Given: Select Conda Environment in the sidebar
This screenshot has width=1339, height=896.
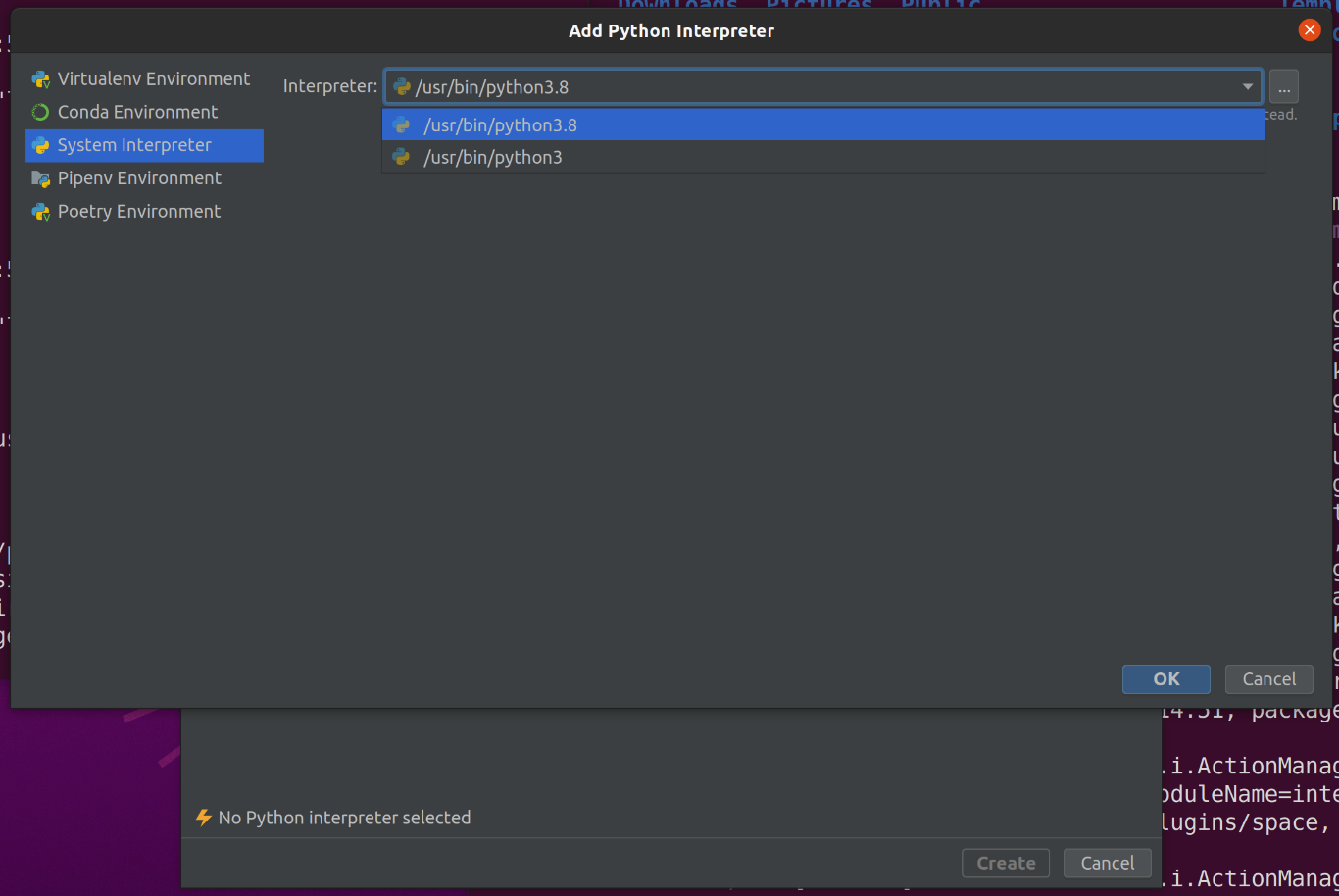Looking at the screenshot, I should (144, 112).
